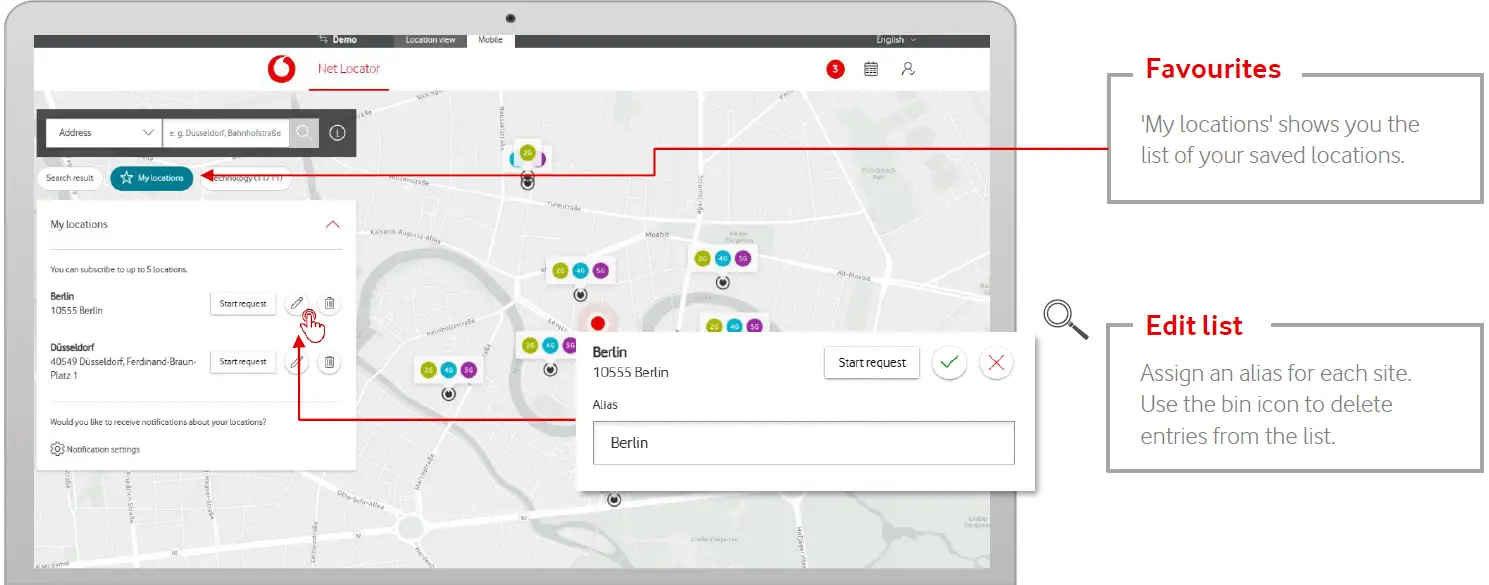Click Start request for Düsseldorf
This screenshot has width=1489, height=585.
click(243, 362)
